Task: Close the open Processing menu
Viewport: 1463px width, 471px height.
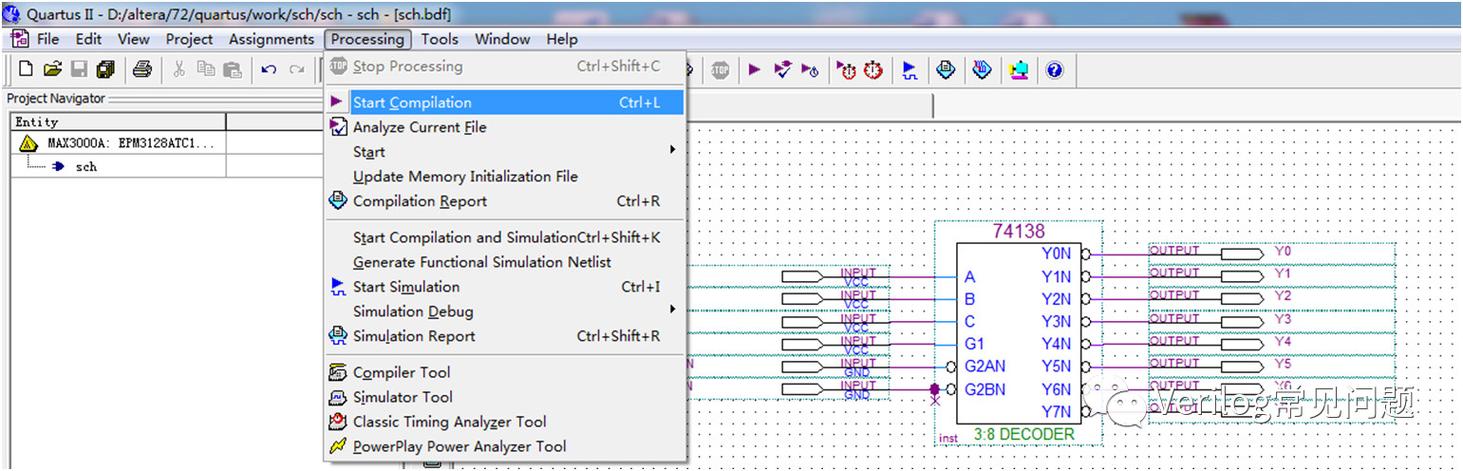Action: [x=367, y=39]
